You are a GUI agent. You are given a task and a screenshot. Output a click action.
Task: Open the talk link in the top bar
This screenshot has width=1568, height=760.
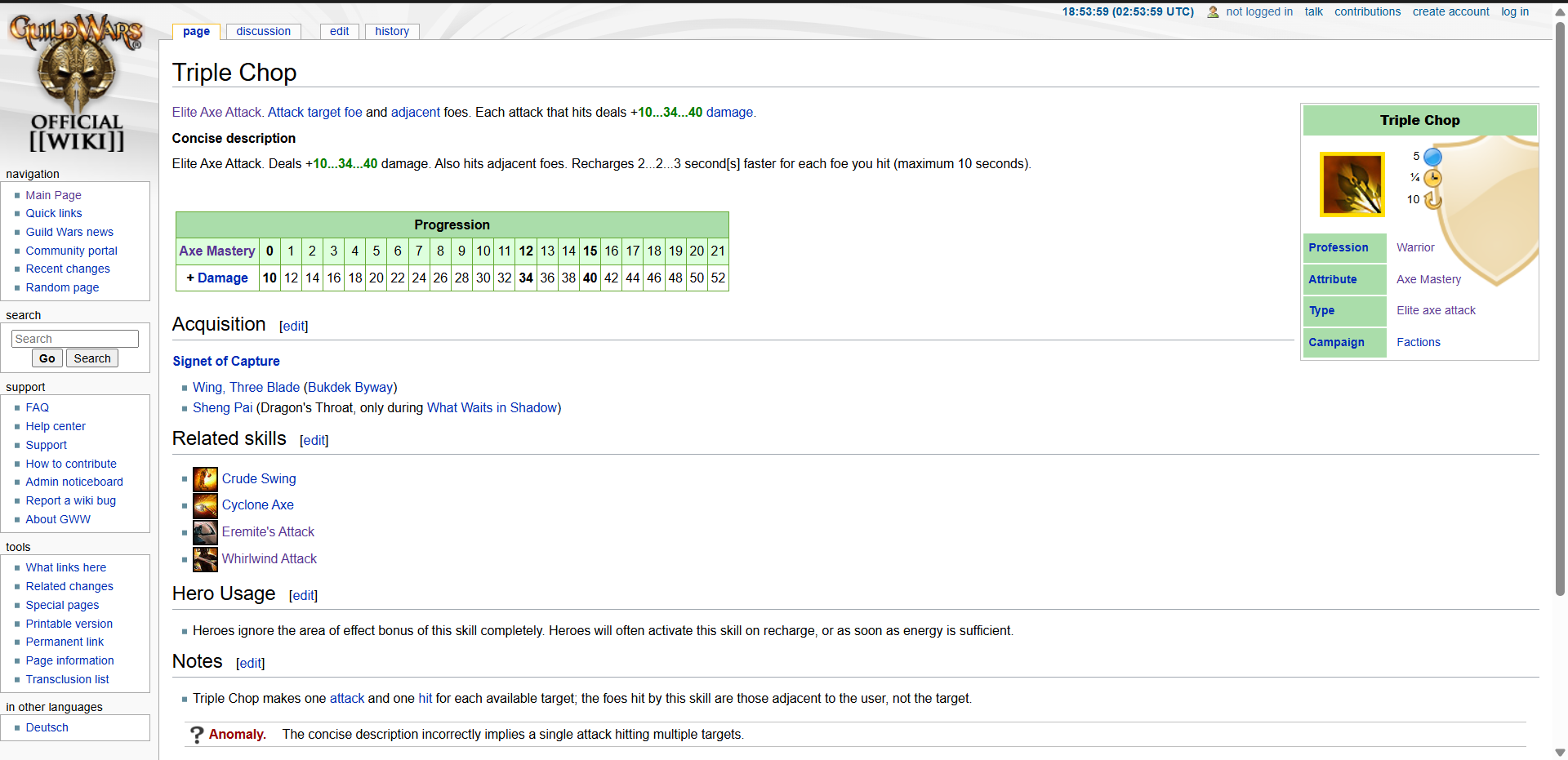tap(1313, 11)
